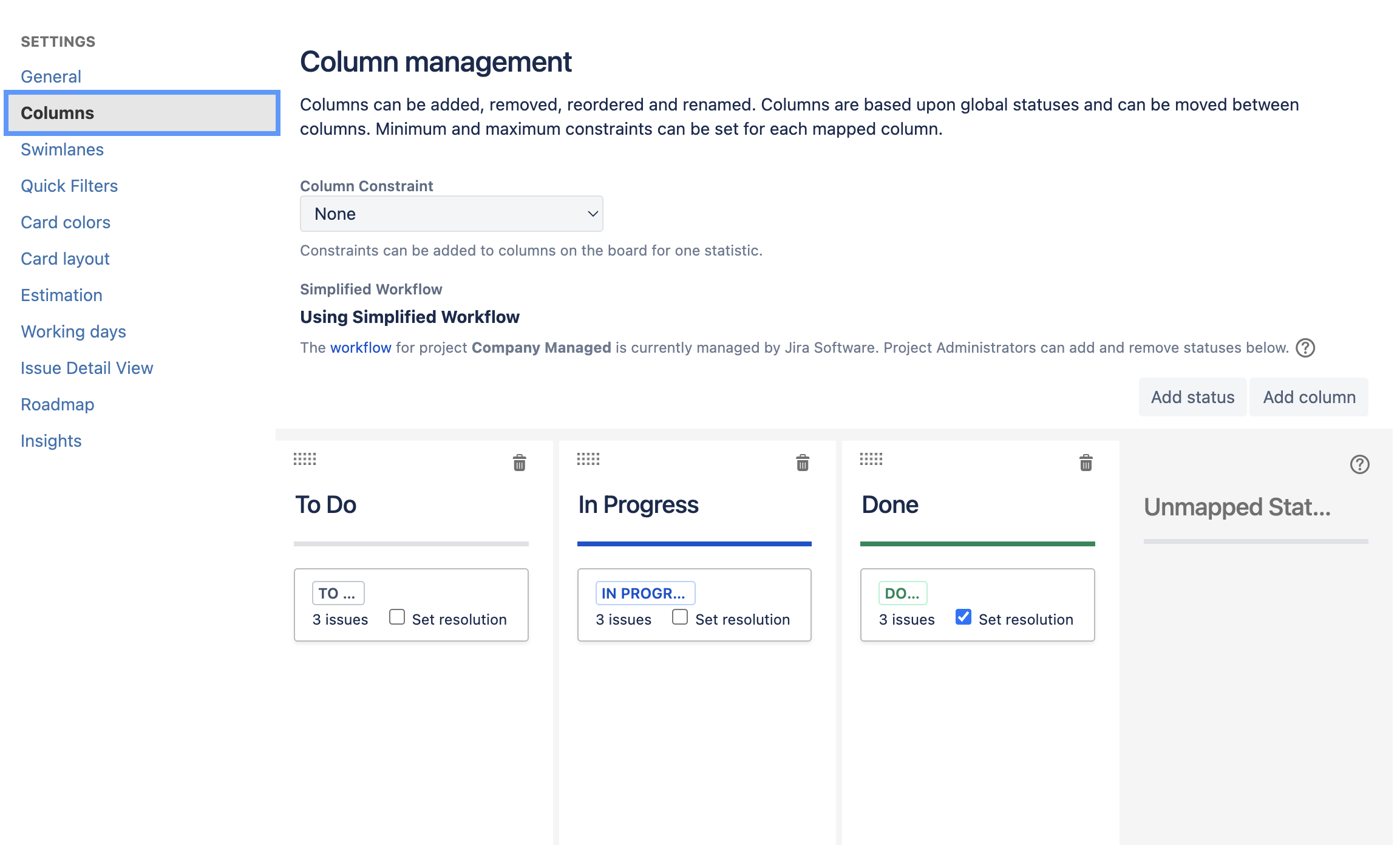Delete the In Progress column via trash icon
The height and width of the screenshot is (845, 1400).
tap(802, 463)
